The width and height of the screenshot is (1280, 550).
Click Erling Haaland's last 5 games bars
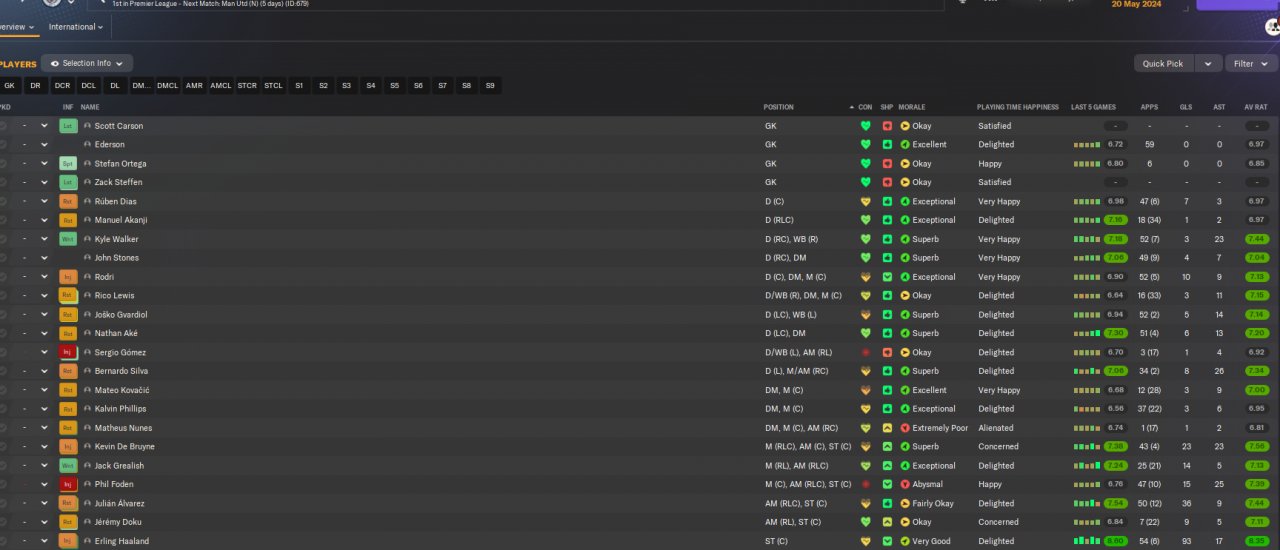pos(1087,541)
